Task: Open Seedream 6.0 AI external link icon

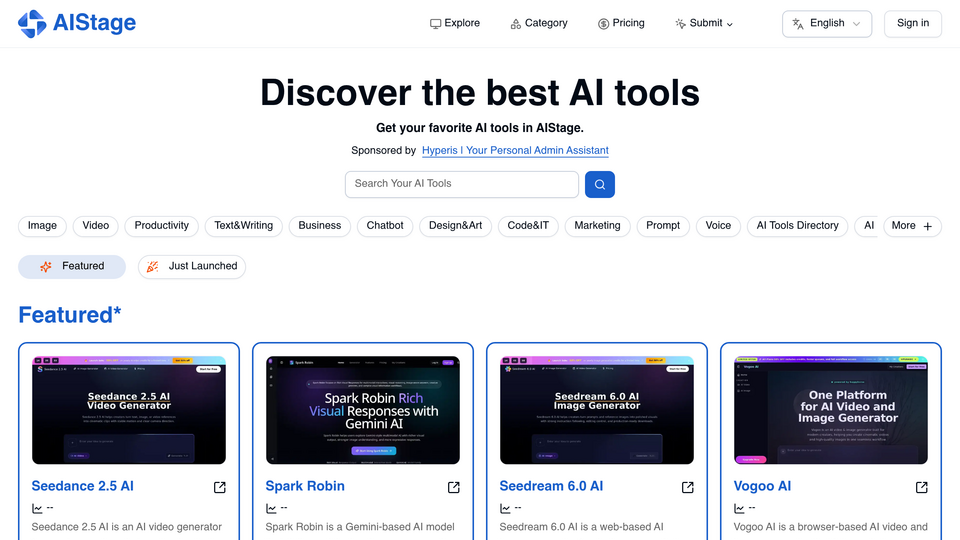Action: (x=688, y=487)
